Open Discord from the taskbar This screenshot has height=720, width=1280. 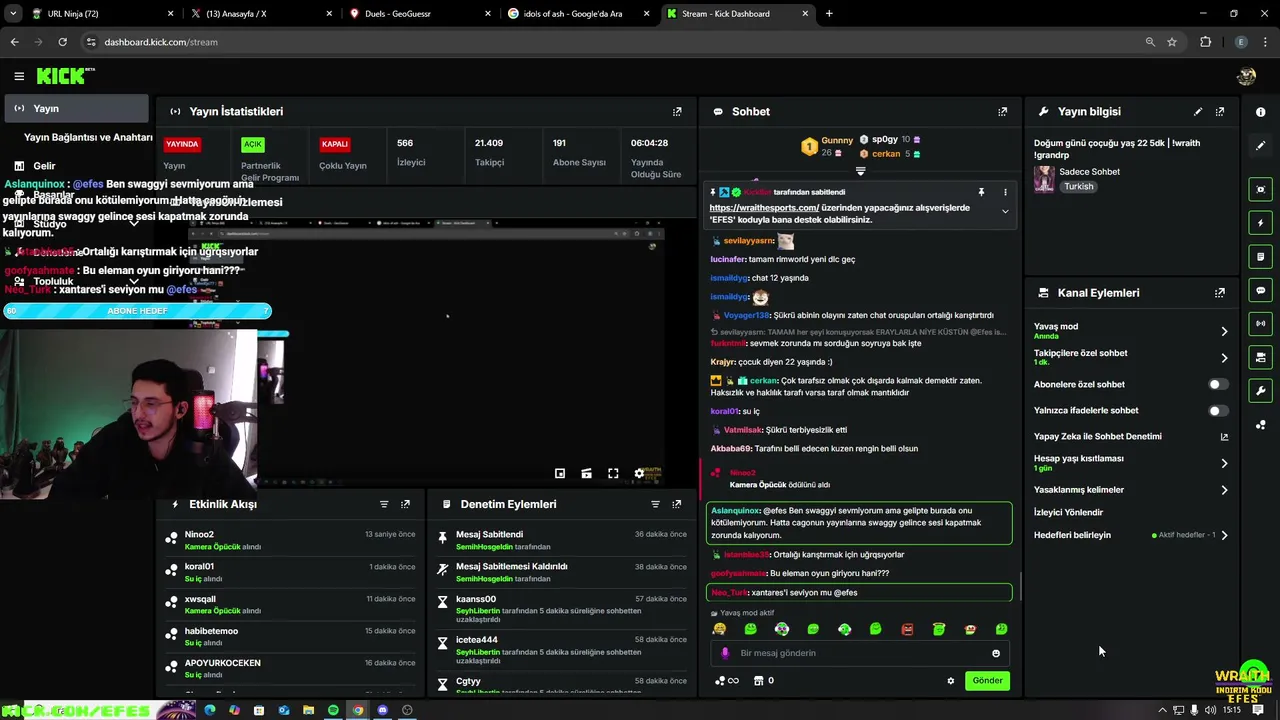(x=382, y=710)
